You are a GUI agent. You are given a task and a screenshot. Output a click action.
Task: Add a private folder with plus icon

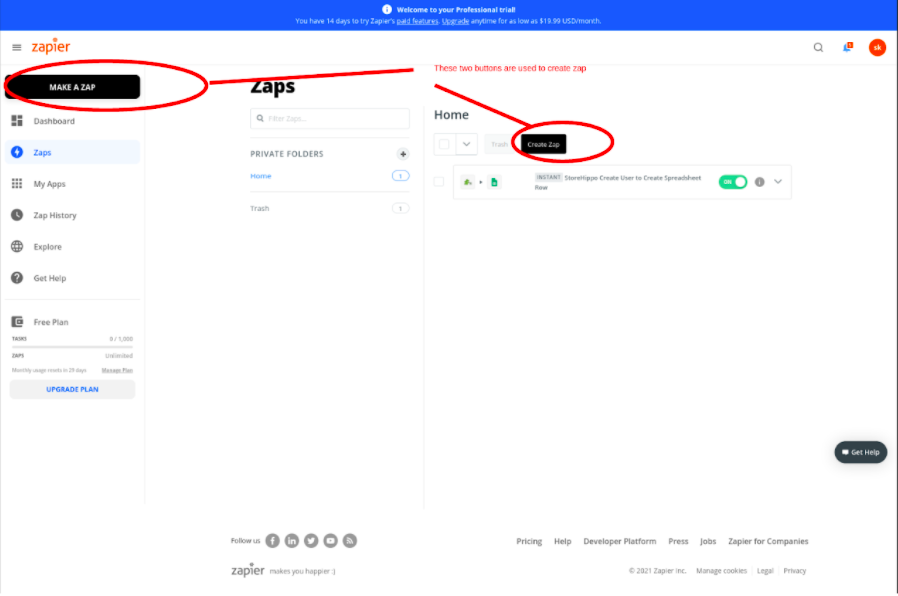point(403,154)
